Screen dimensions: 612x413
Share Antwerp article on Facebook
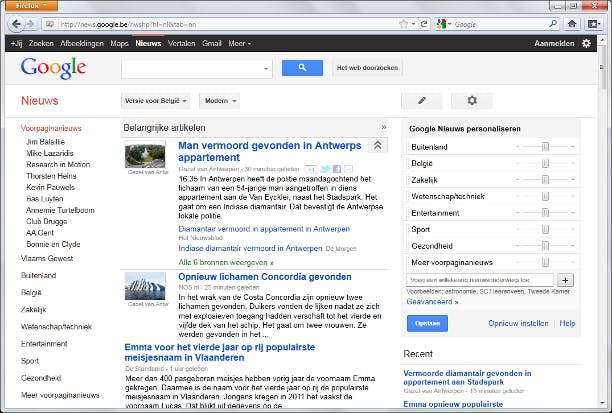tap(337, 169)
